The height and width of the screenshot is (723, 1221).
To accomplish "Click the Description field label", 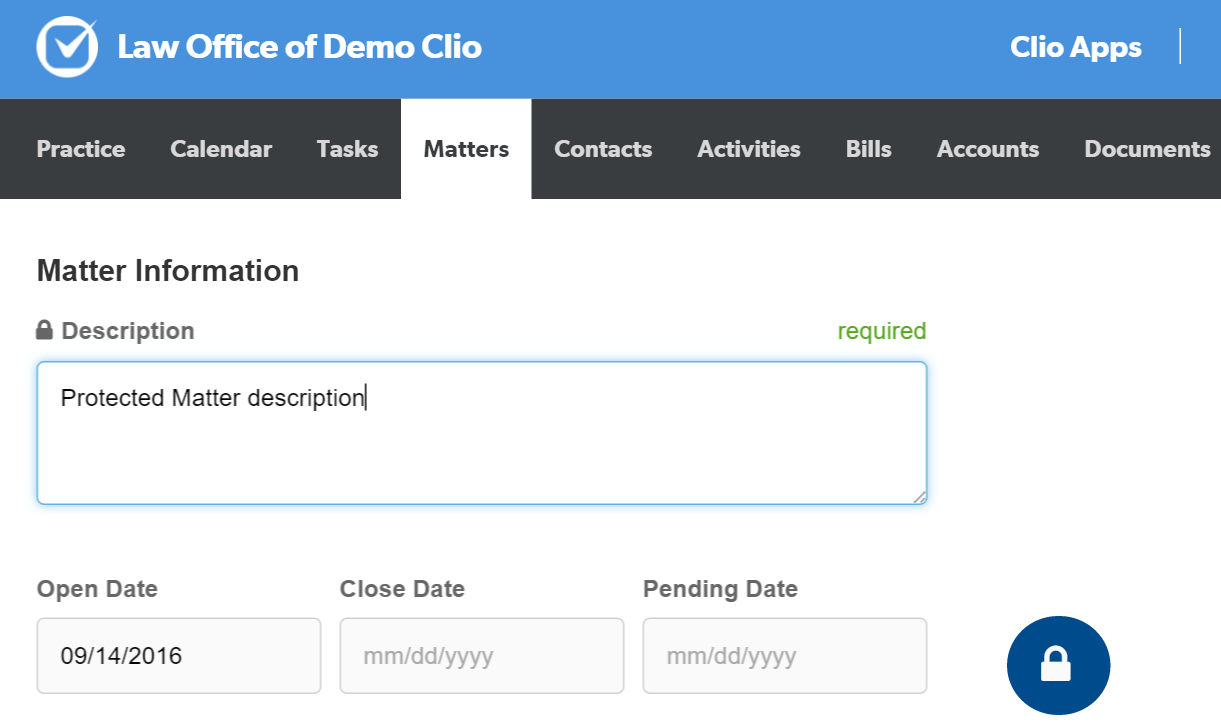I will pos(128,331).
